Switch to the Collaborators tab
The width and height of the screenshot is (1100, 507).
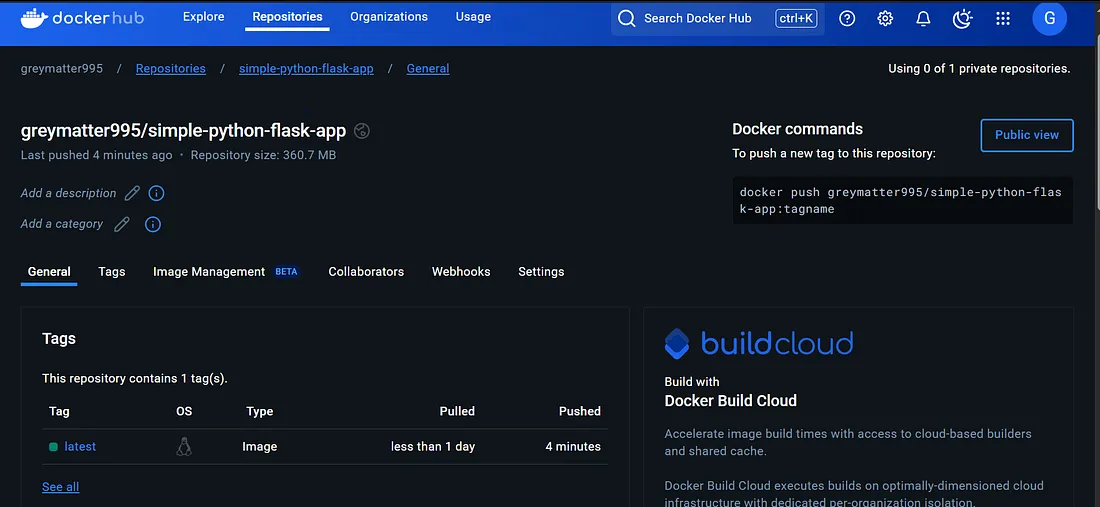point(366,272)
